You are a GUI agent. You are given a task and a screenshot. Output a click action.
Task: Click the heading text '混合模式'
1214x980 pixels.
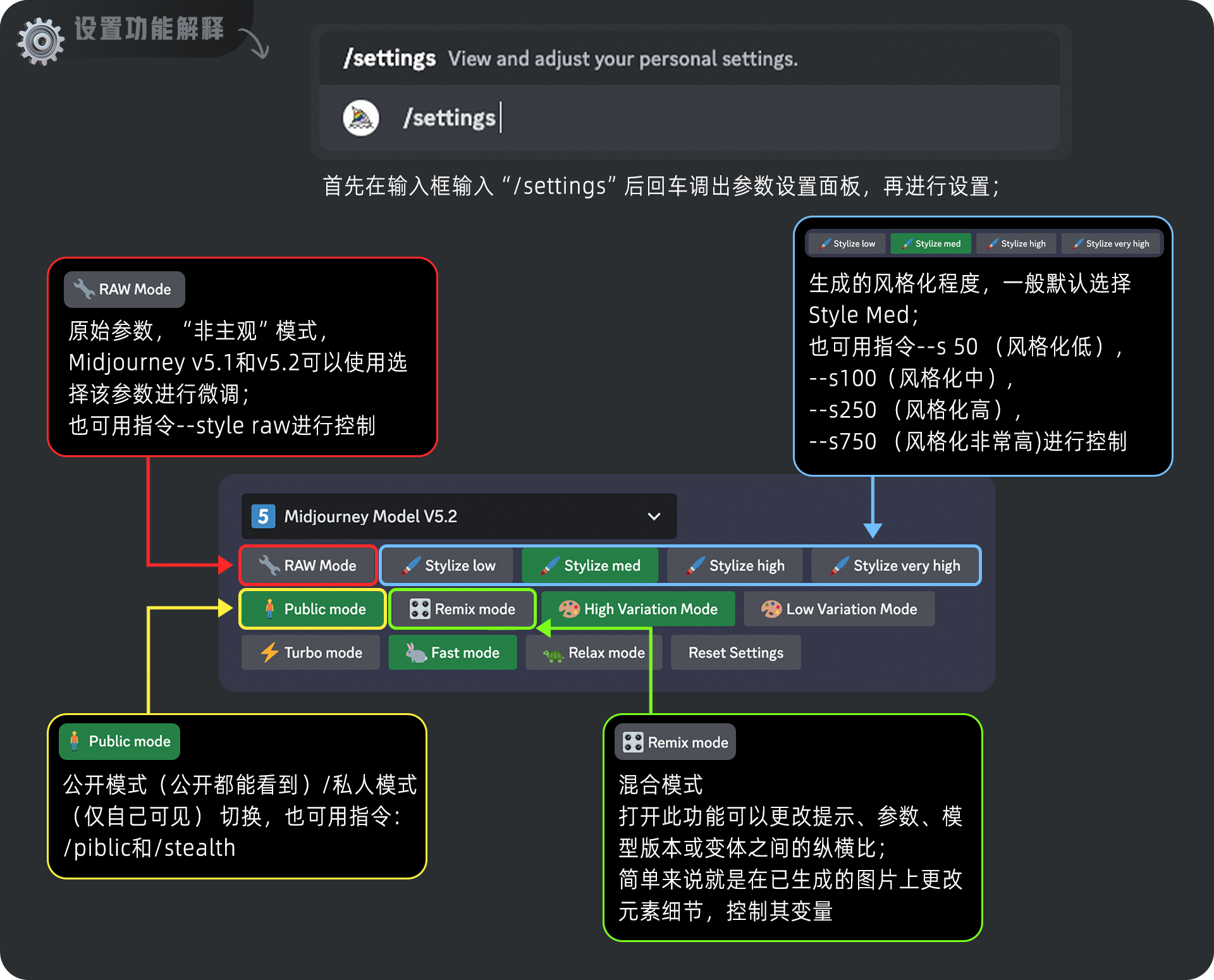[x=661, y=785]
